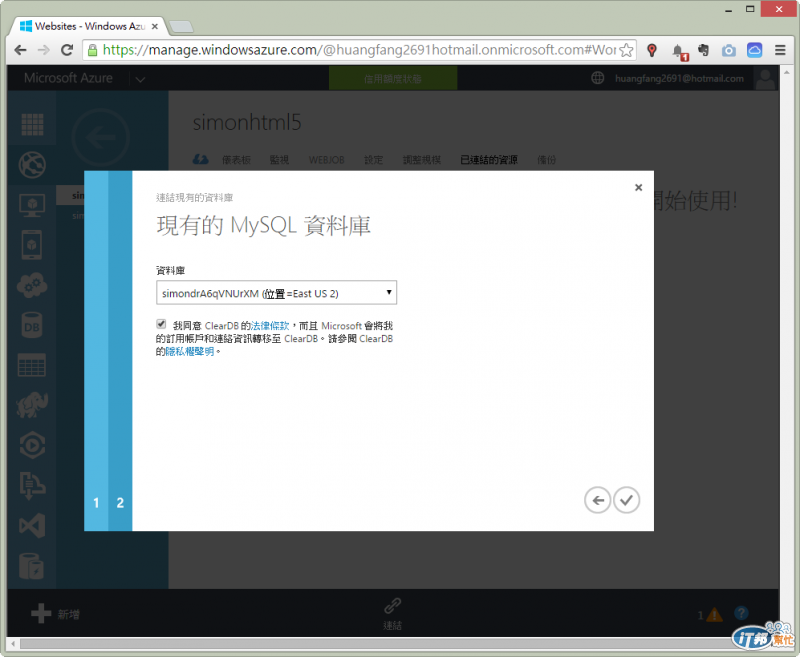800x657 pixels.
Task: Click the green credit status banner
Action: pyautogui.click(x=393, y=79)
